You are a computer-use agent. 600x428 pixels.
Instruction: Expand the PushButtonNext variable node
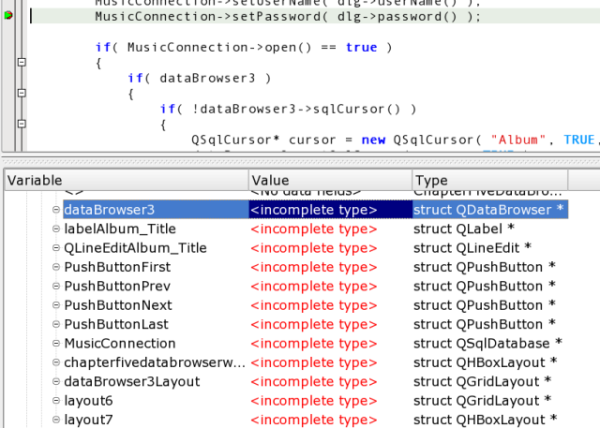[x=56, y=305]
